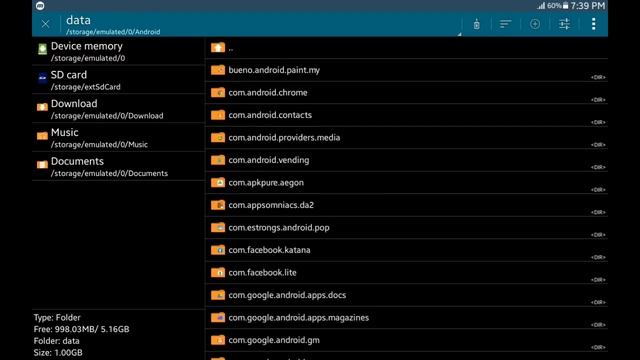The image size is (640, 360).
Task: Open the Documents bookmark
Action: (118, 166)
